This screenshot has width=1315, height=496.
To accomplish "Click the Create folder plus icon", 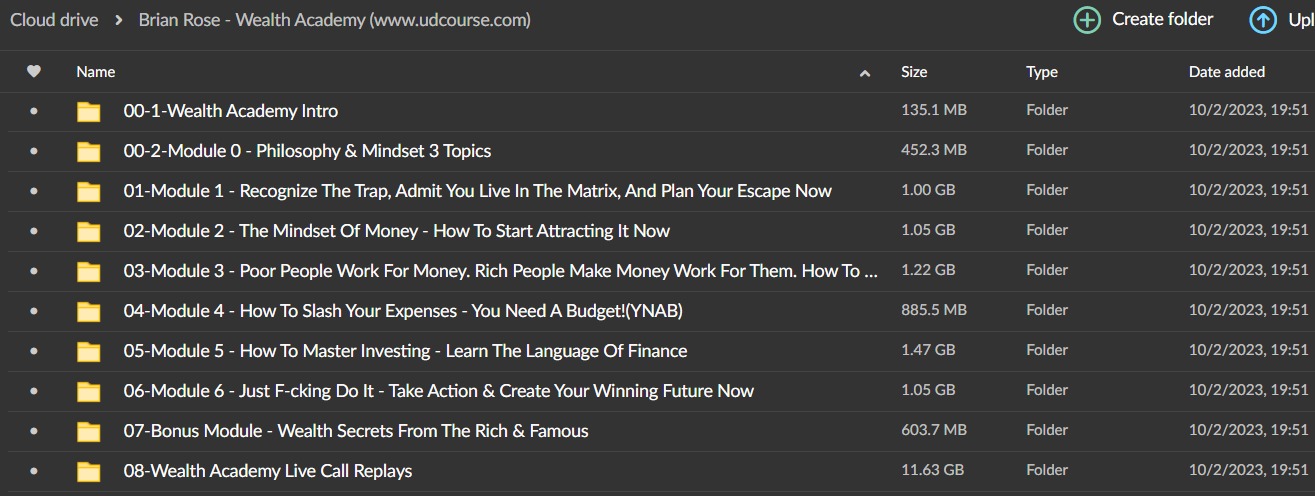I will pos(1087,20).
